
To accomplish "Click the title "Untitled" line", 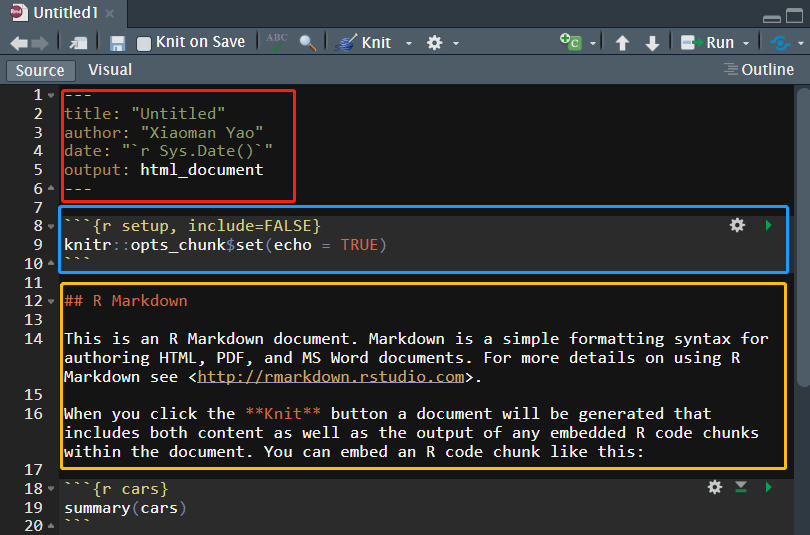I will click(145, 114).
